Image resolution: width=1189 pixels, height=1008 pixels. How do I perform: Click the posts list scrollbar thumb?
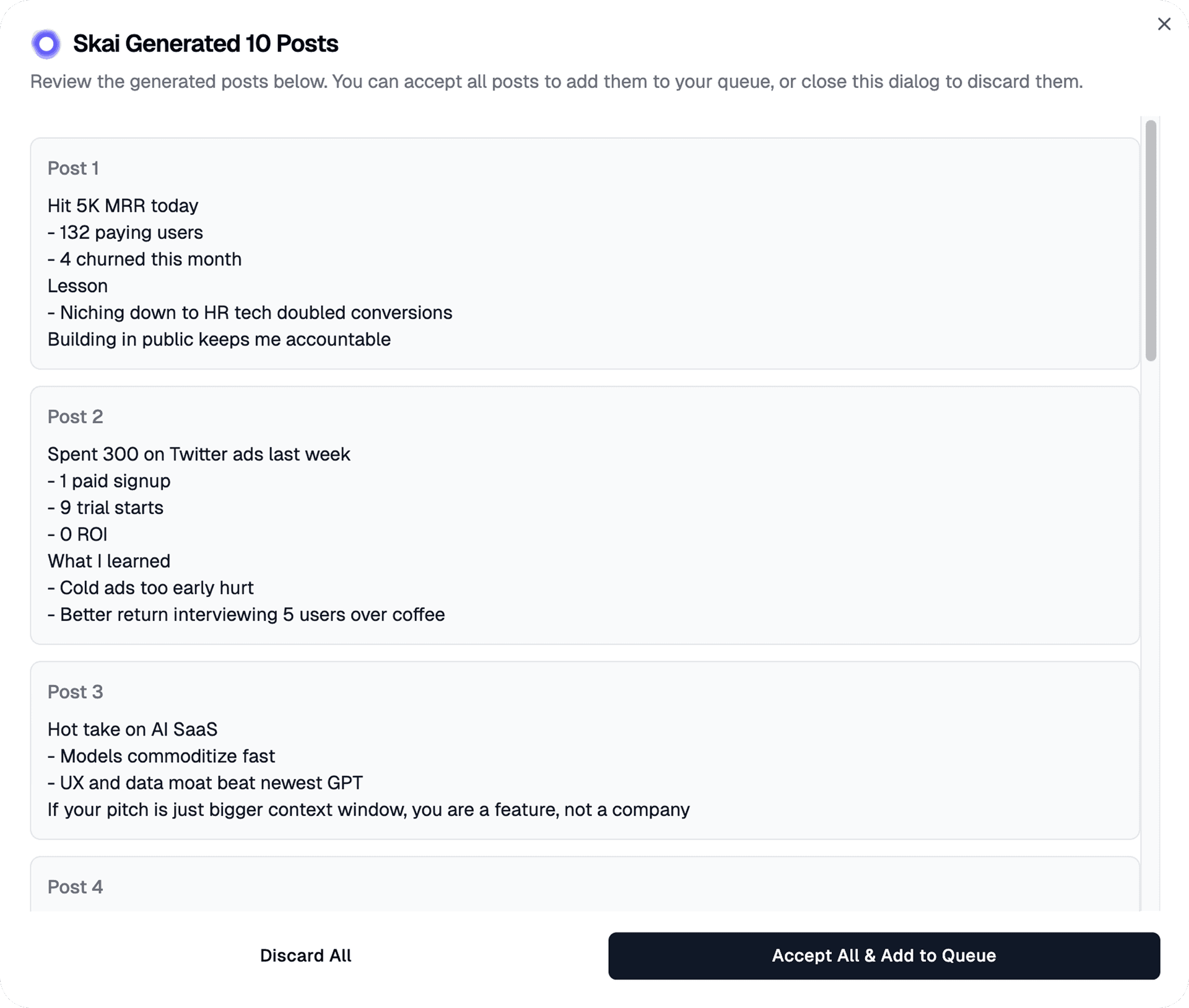(1151, 240)
